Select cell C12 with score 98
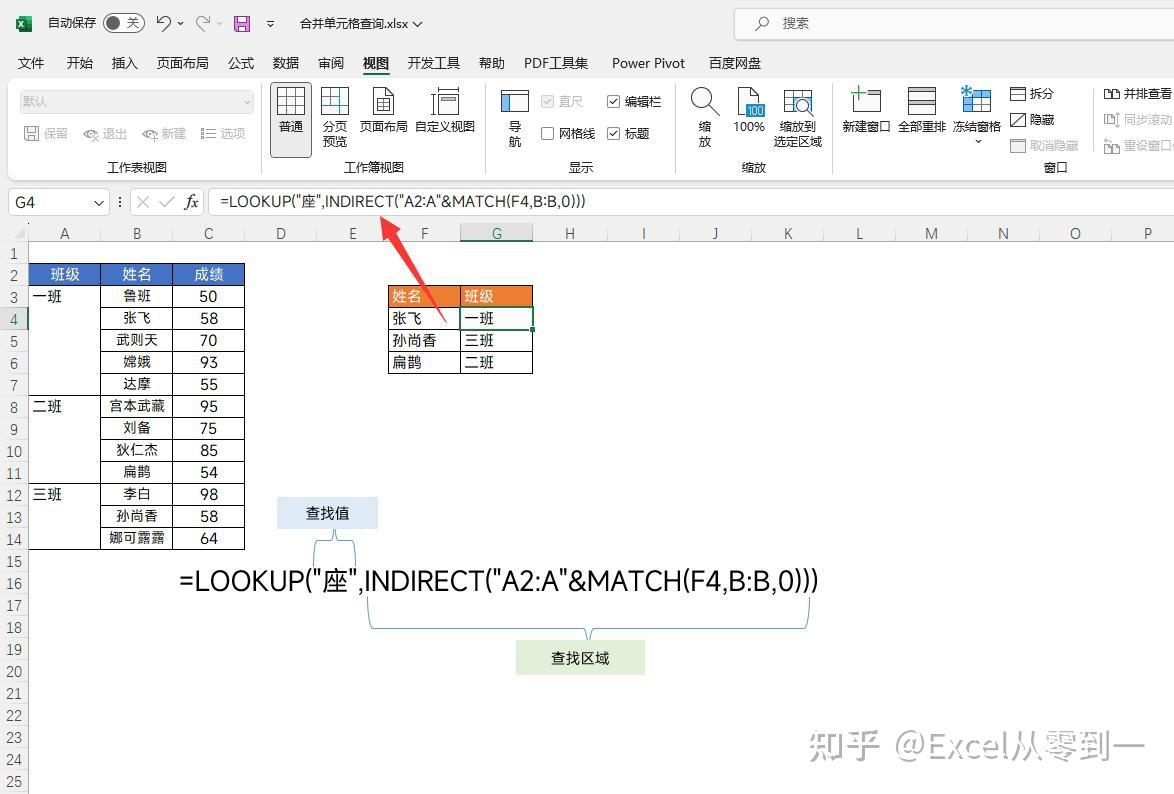This screenshot has height=794, width=1174. 208,494
